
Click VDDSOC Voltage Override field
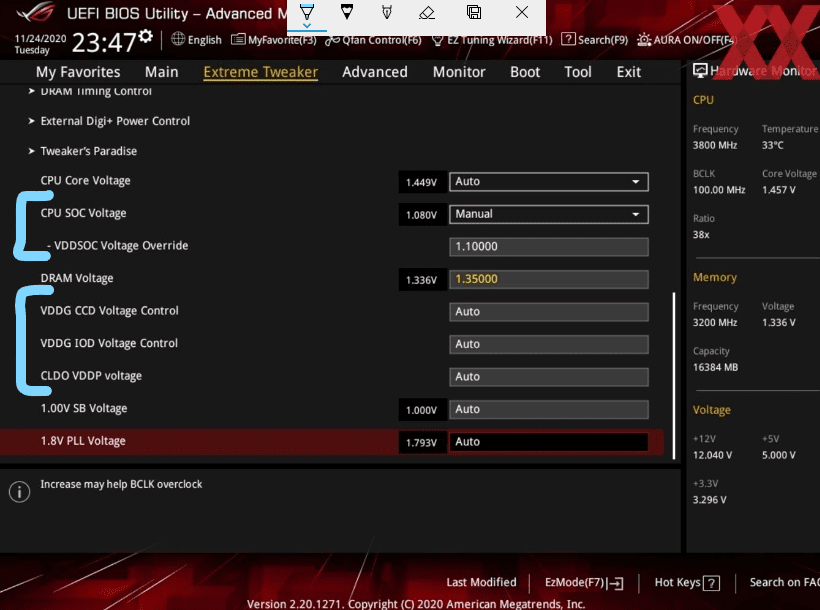pos(549,246)
